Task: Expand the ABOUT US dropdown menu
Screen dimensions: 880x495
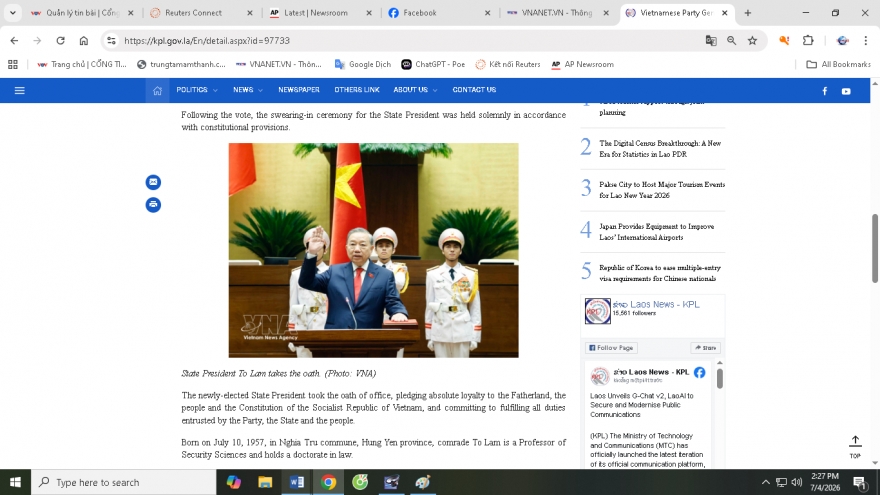Action: coord(415,90)
